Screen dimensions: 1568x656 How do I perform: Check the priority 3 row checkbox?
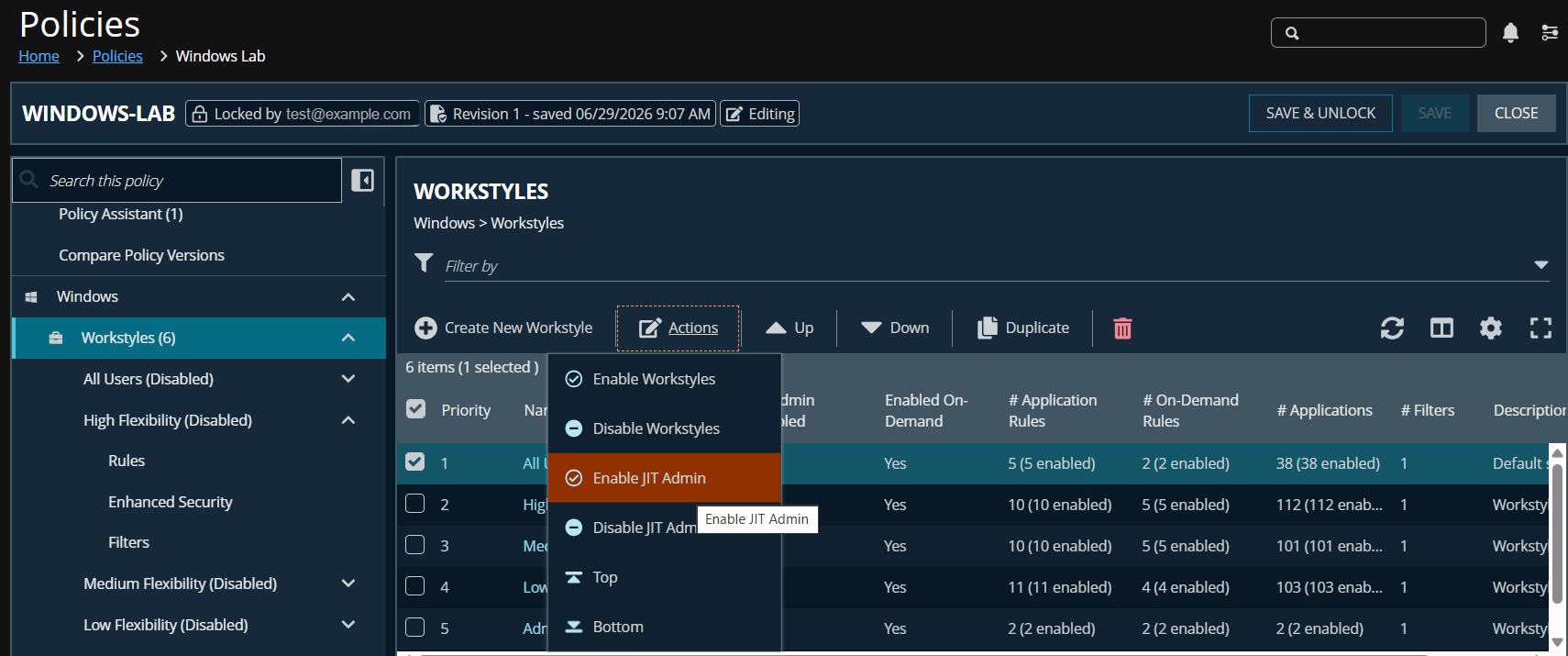click(x=415, y=545)
